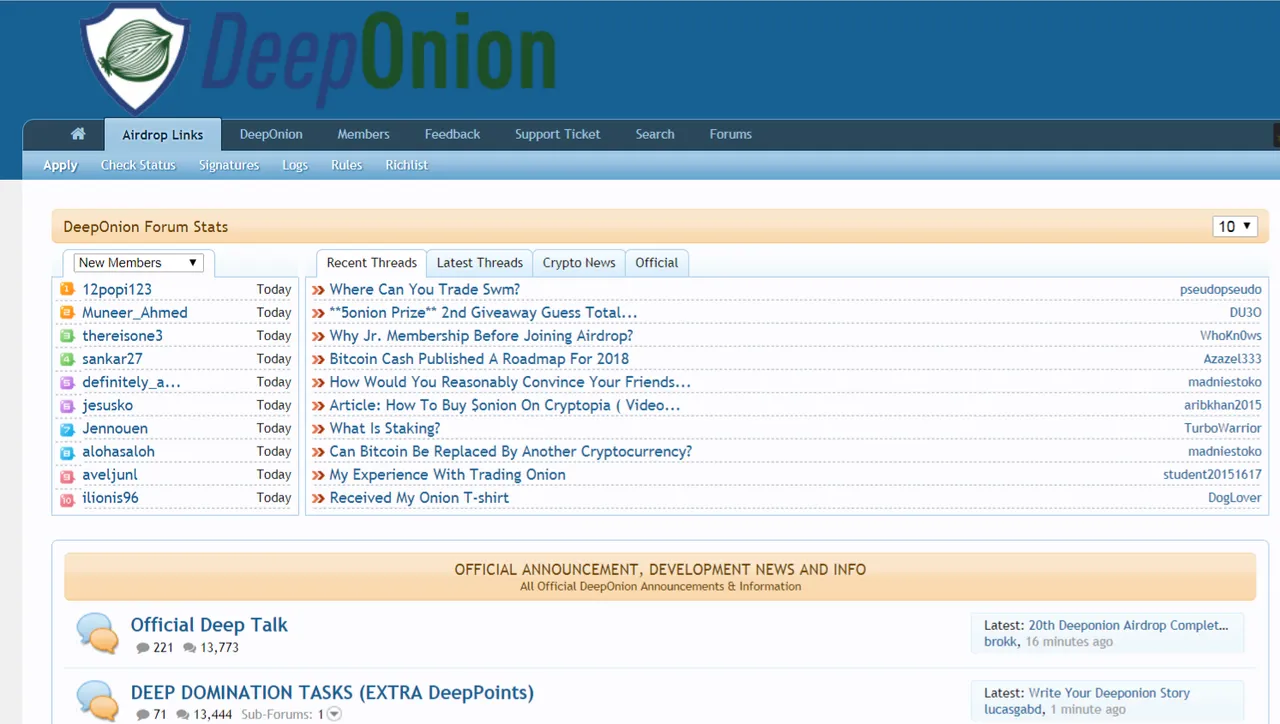This screenshot has width=1280, height=724.
Task: Click OFFICIAL ANNOUNCEMENT, DEVELOPMENT NEWS AND INFO heading
Action: (x=660, y=569)
